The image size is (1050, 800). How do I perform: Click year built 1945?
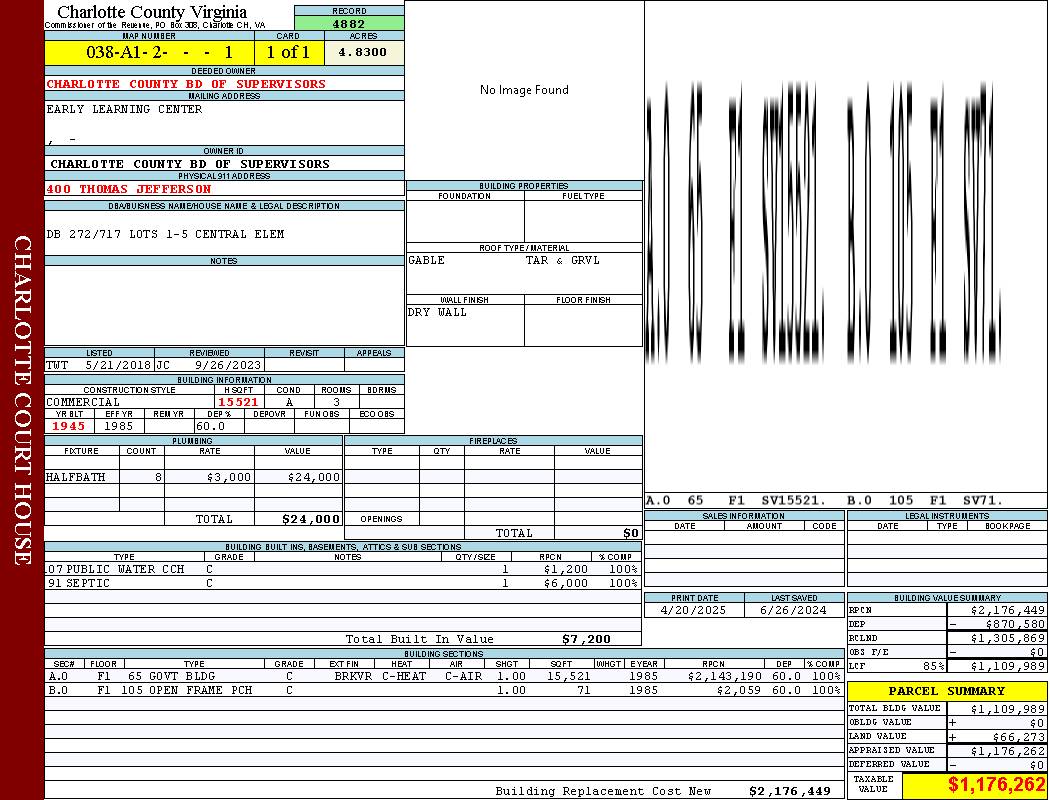click(x=68, y=426)
